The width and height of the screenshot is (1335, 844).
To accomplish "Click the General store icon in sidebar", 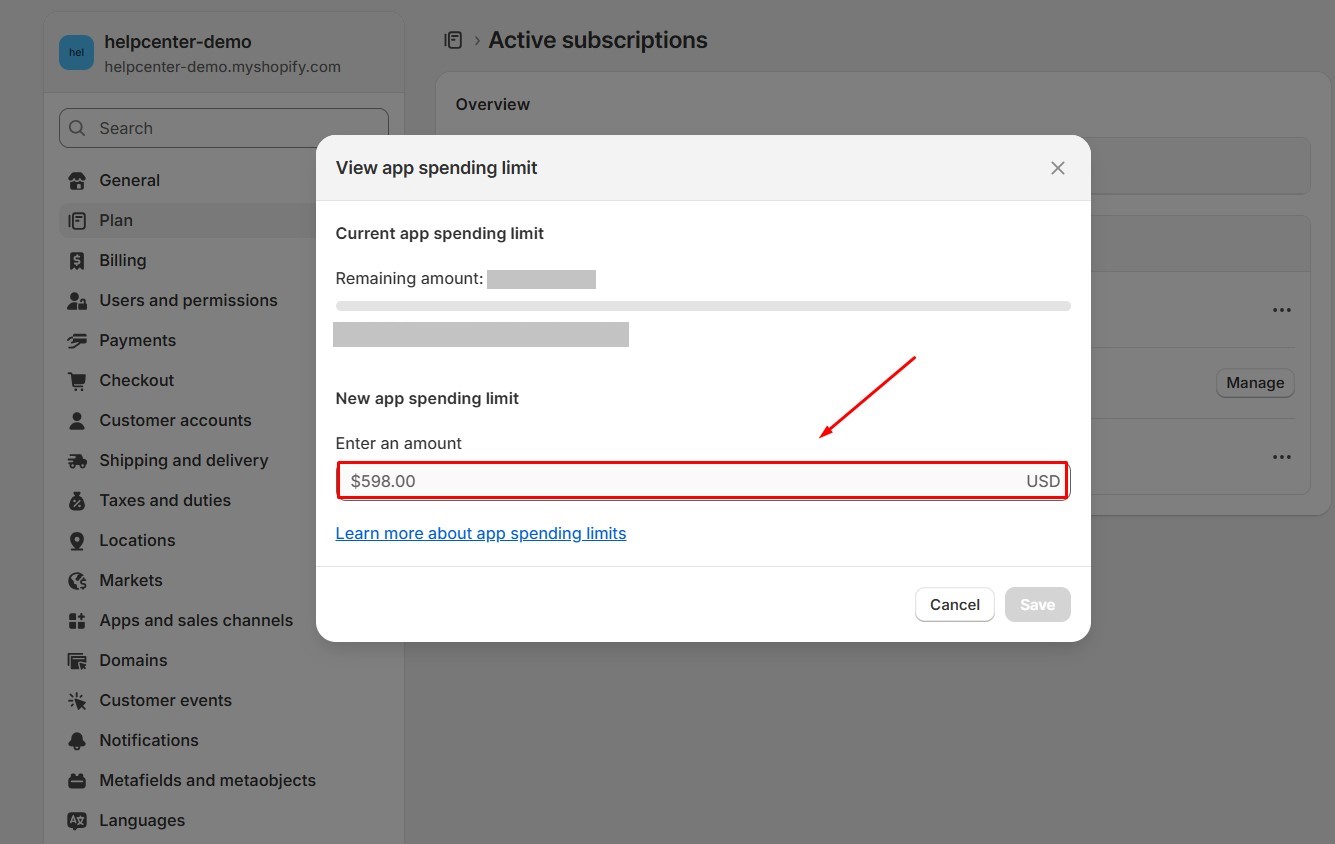I will 77,181.
